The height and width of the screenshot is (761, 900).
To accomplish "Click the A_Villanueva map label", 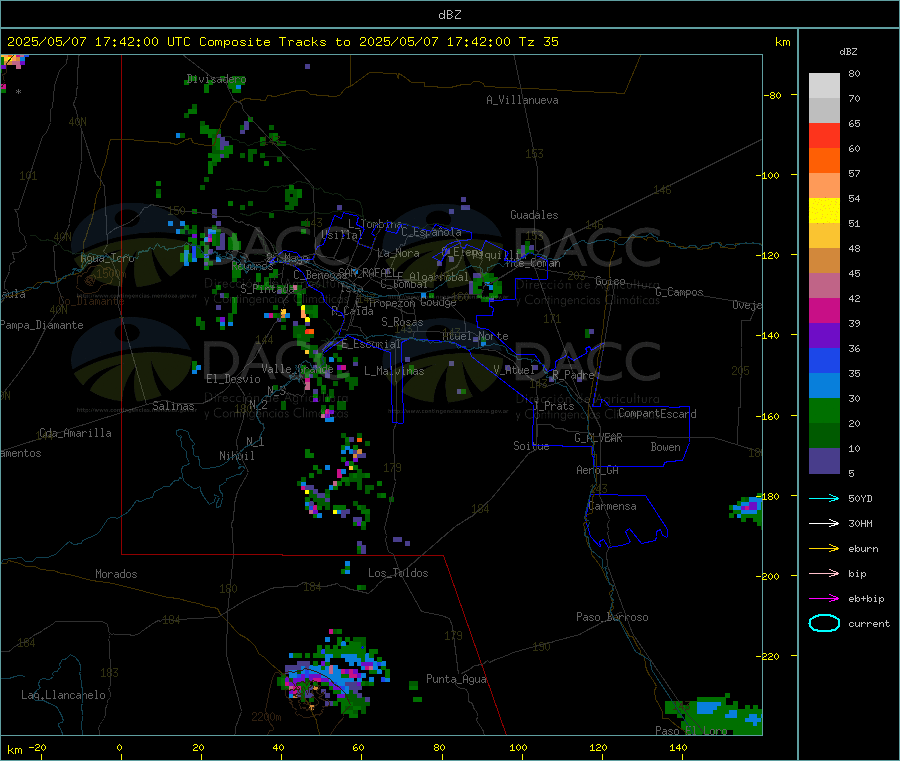I will click(x=522, y=100).
